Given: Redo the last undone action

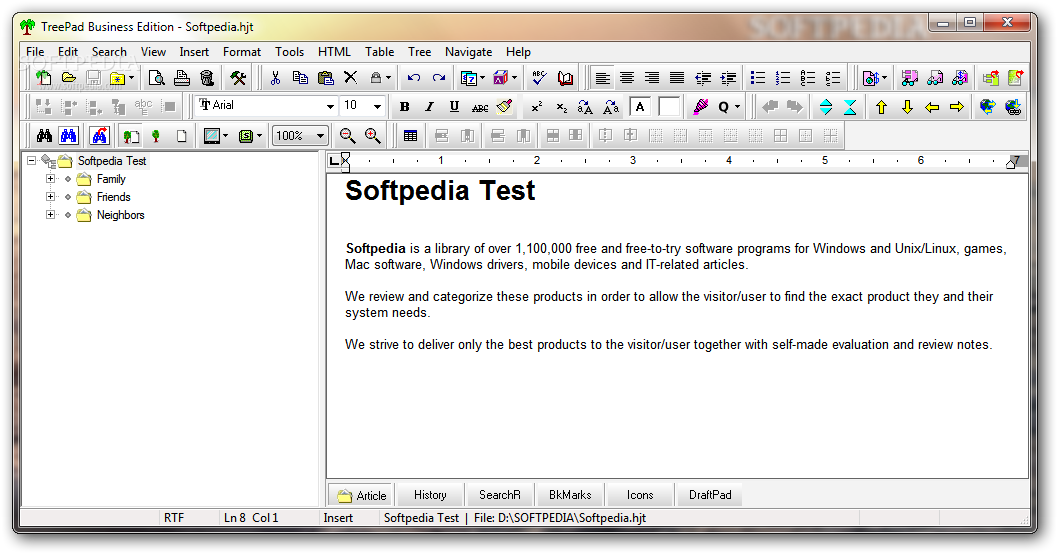Looking at the screenshot, I should [x=439, y=78].
